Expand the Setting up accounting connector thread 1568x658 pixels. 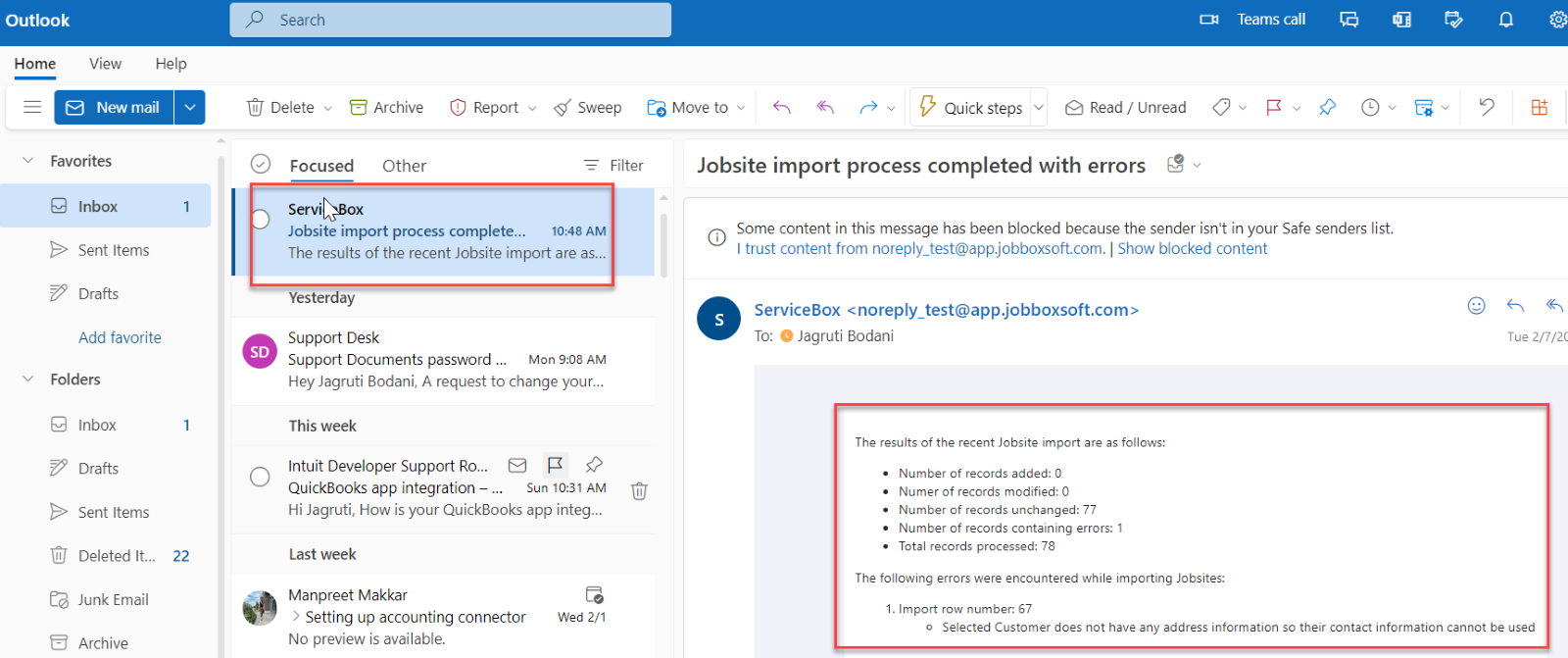pyautogui.click(x=296, y=616)
